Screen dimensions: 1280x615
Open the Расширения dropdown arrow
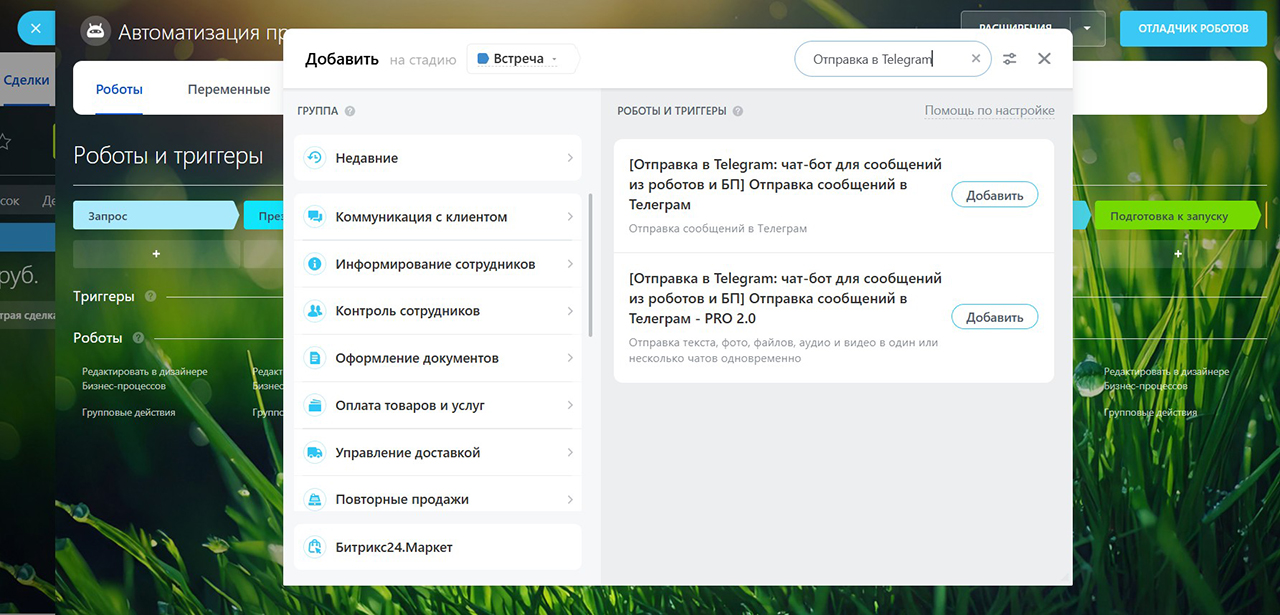pyautogui.click(x=1087, y=29)
